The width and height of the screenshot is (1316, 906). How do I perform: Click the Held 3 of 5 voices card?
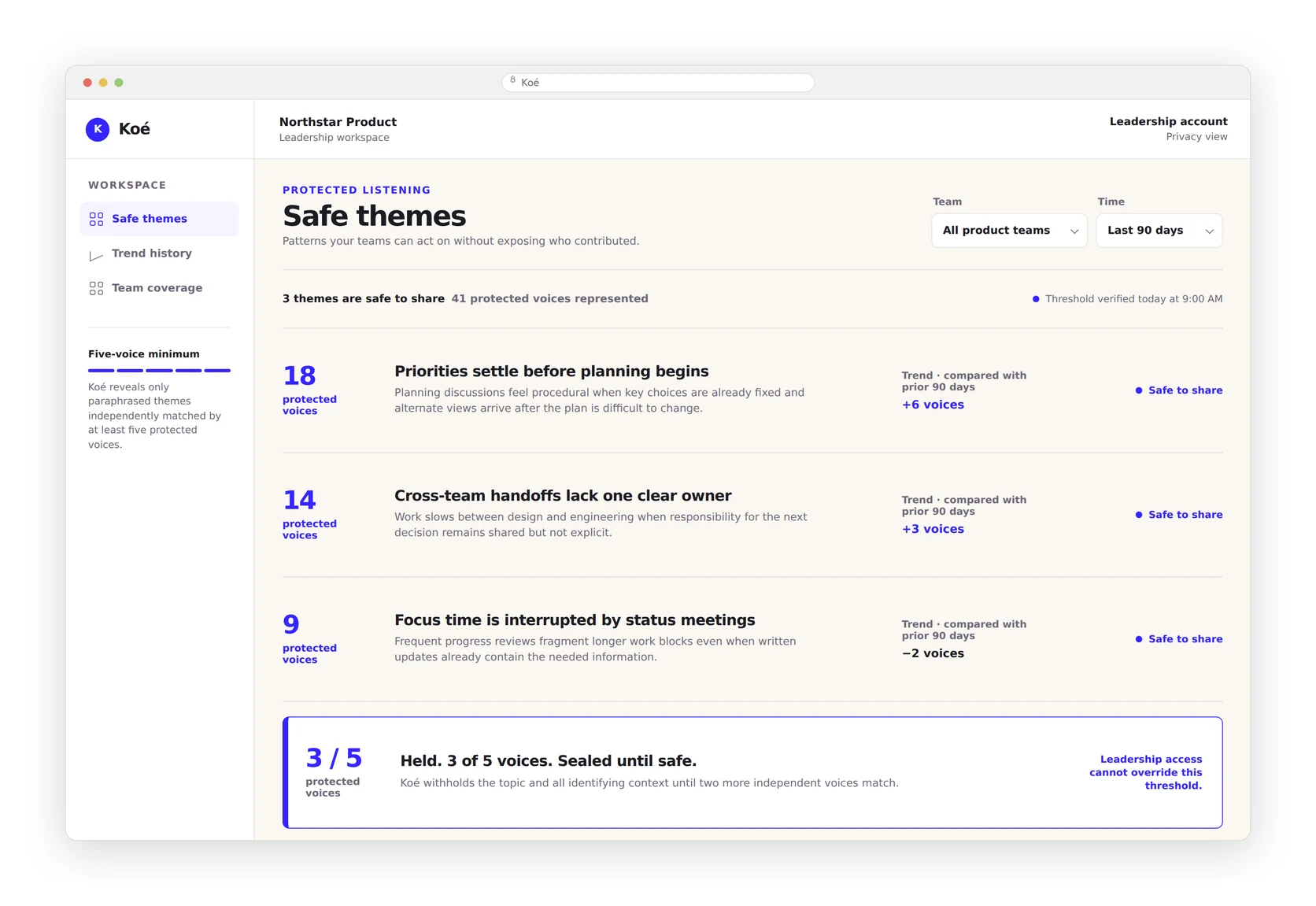click(752, 772)
